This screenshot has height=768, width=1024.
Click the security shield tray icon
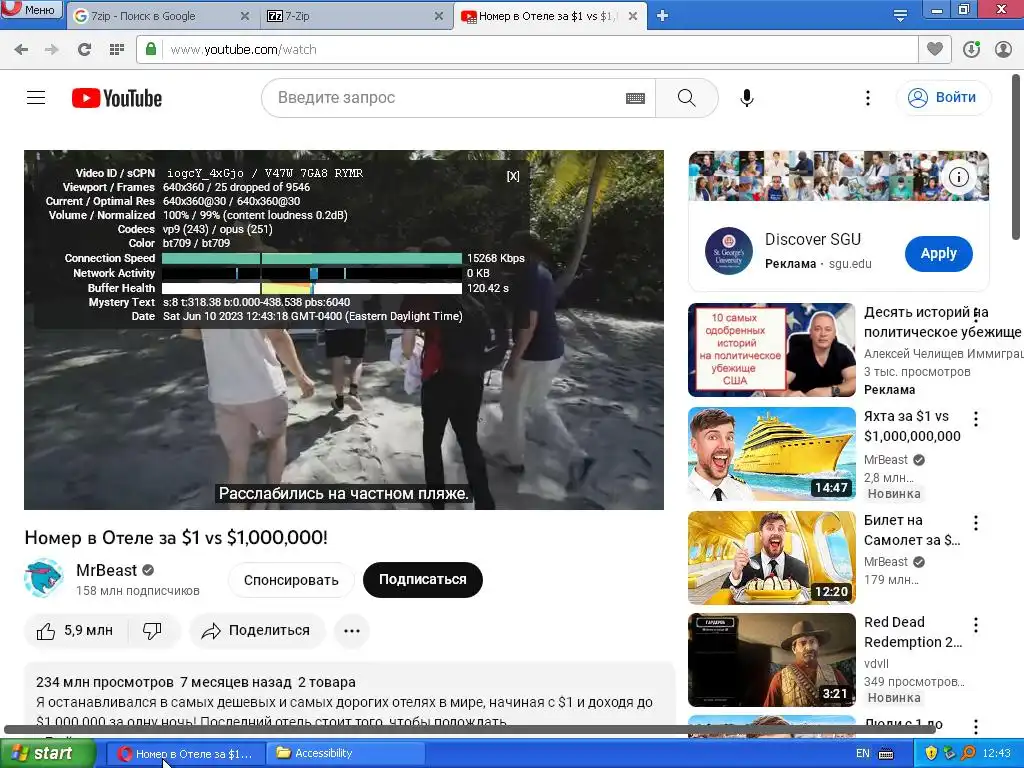pos(931,754)
